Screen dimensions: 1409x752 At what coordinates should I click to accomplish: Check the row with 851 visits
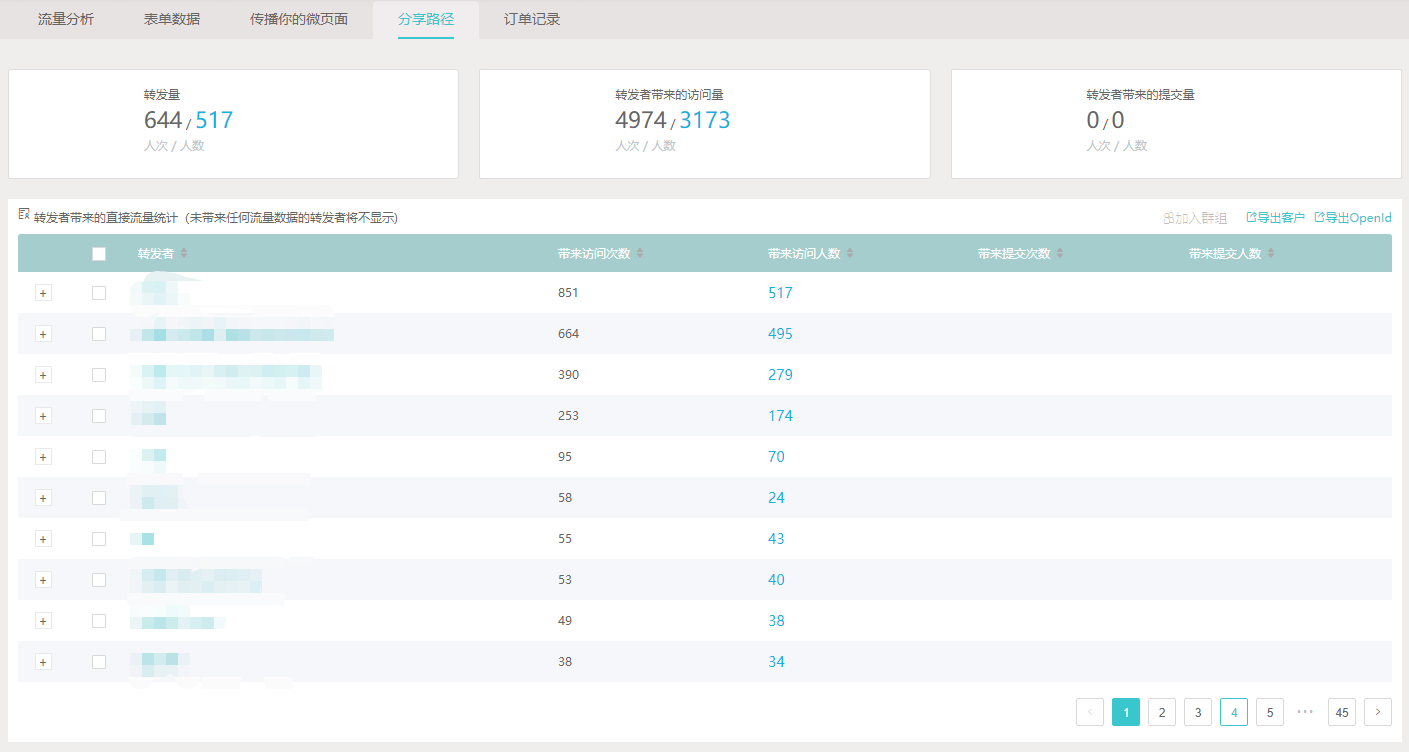(99, 293)
